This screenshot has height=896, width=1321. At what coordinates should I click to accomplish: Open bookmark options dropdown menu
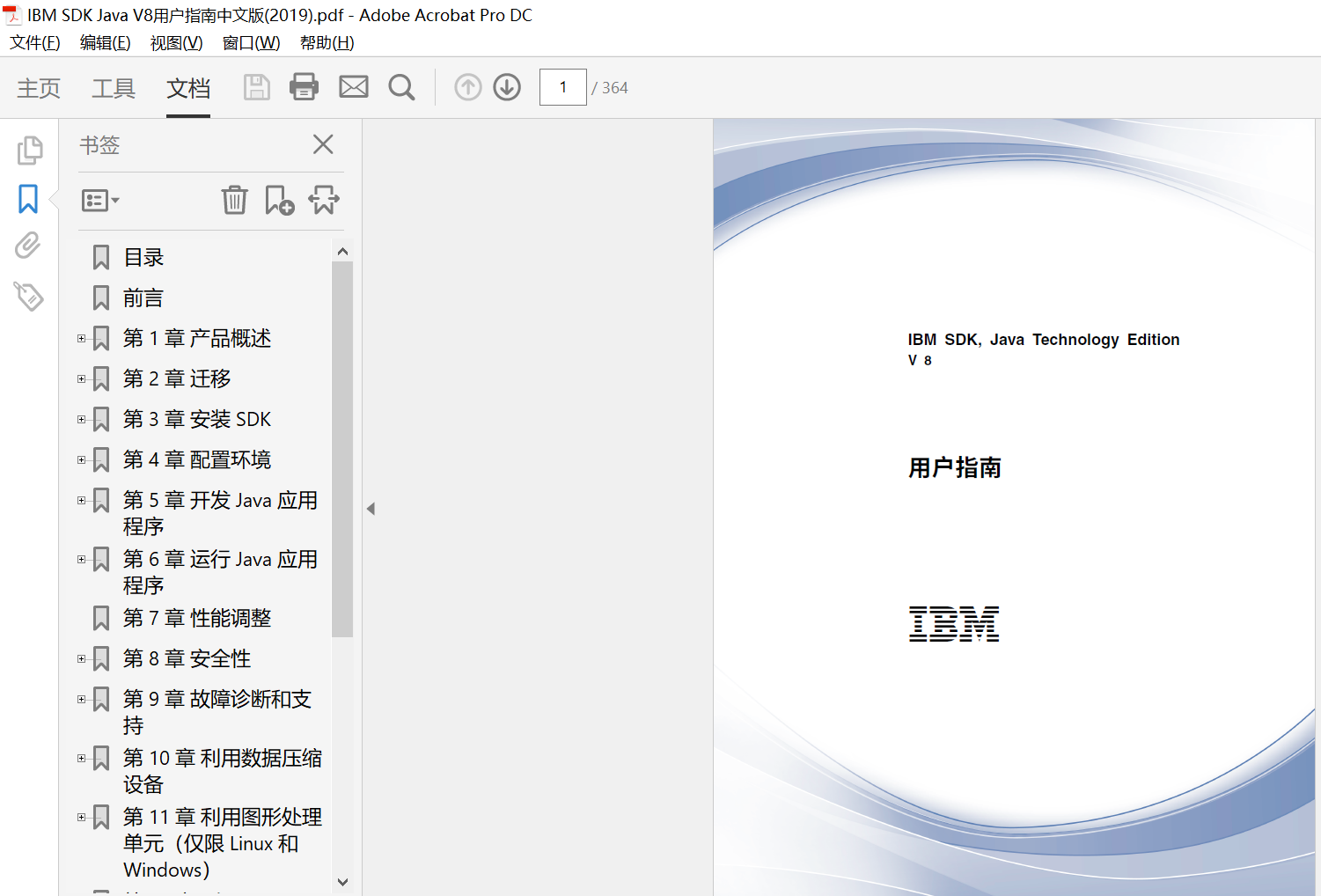100,201
